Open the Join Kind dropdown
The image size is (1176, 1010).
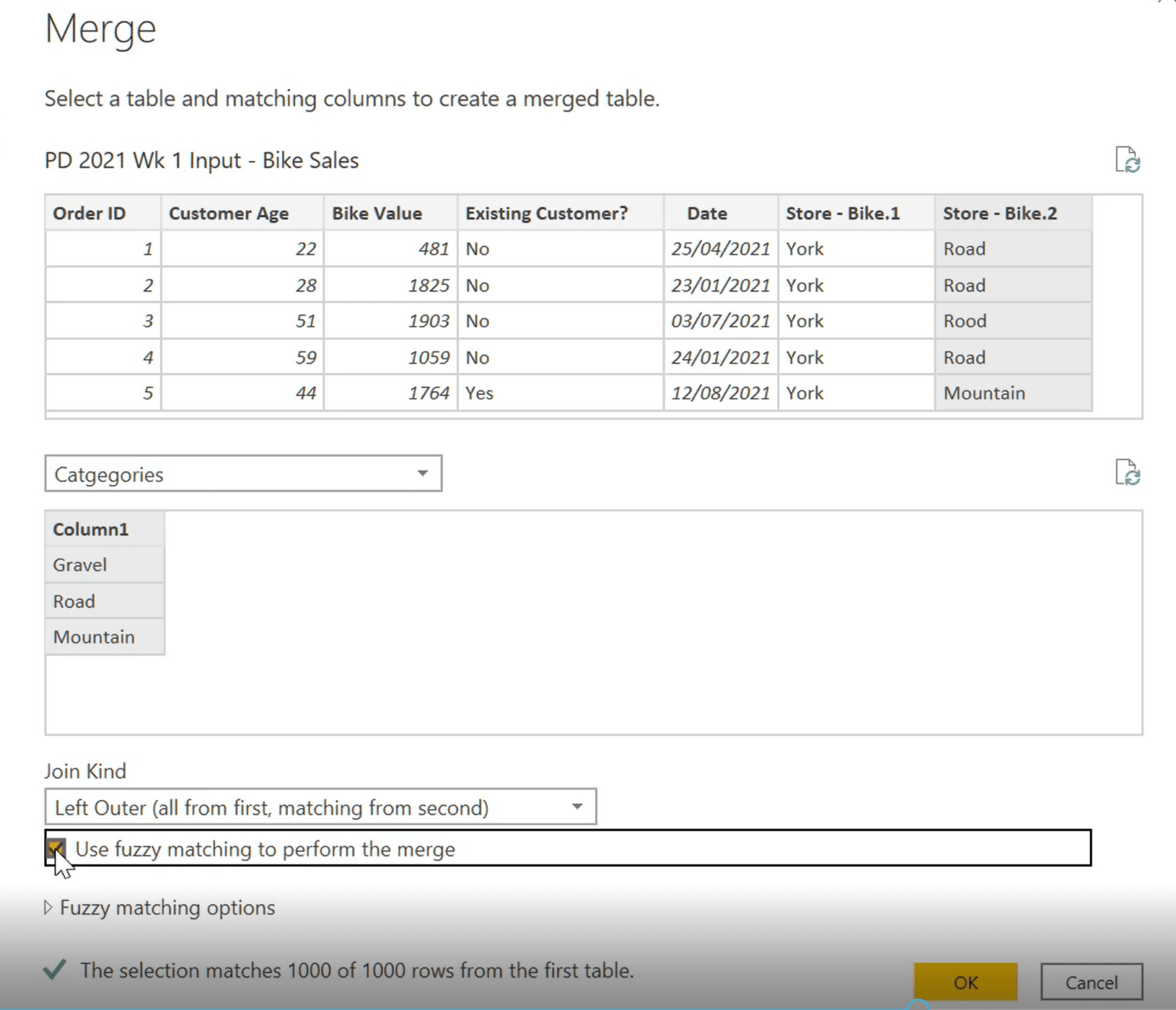point(320,807)
